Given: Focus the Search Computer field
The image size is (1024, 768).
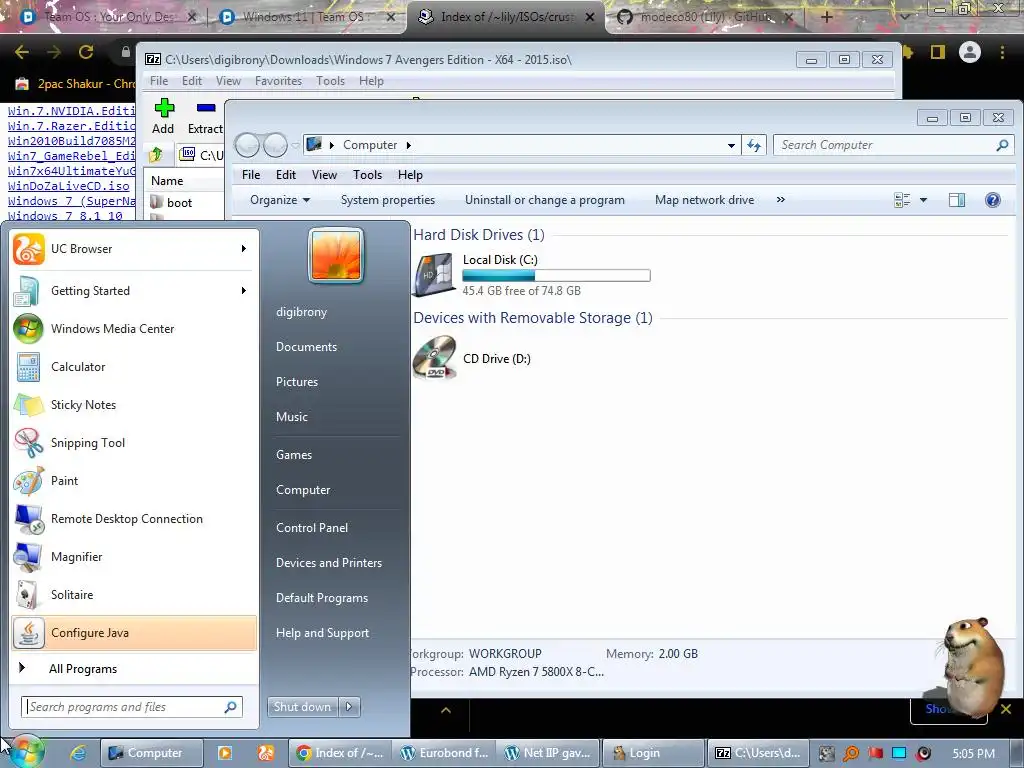Looking at the screenshot, I should (x=893, y=145).
